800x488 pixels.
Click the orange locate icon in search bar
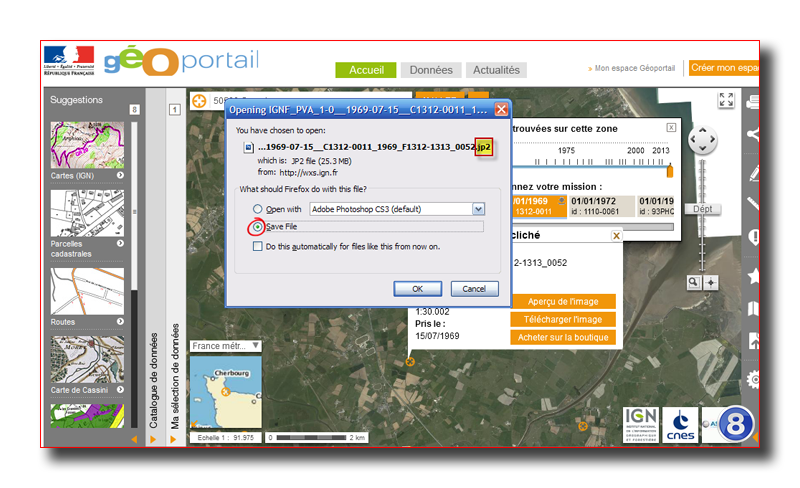tap(199, 101)
